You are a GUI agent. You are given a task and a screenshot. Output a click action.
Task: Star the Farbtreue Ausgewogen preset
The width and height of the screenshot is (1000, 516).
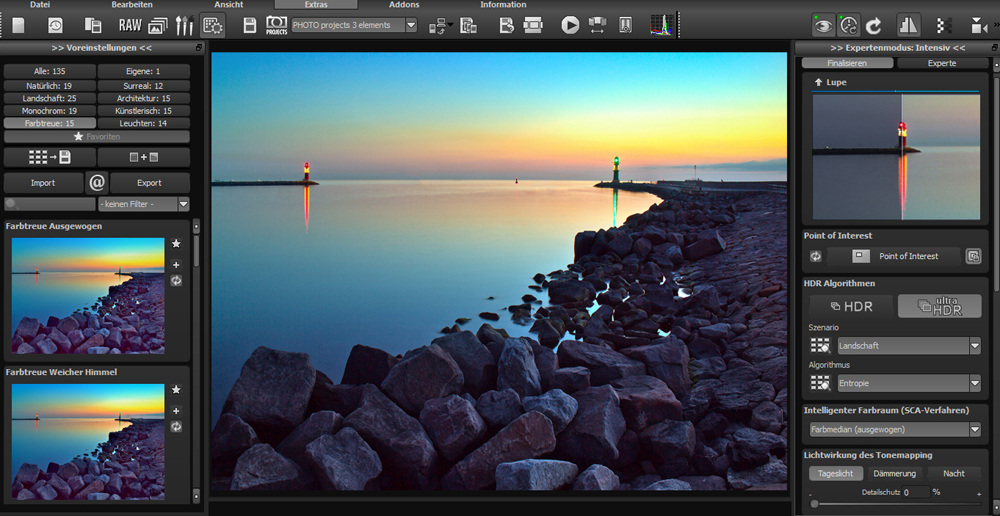click(176, 244)
